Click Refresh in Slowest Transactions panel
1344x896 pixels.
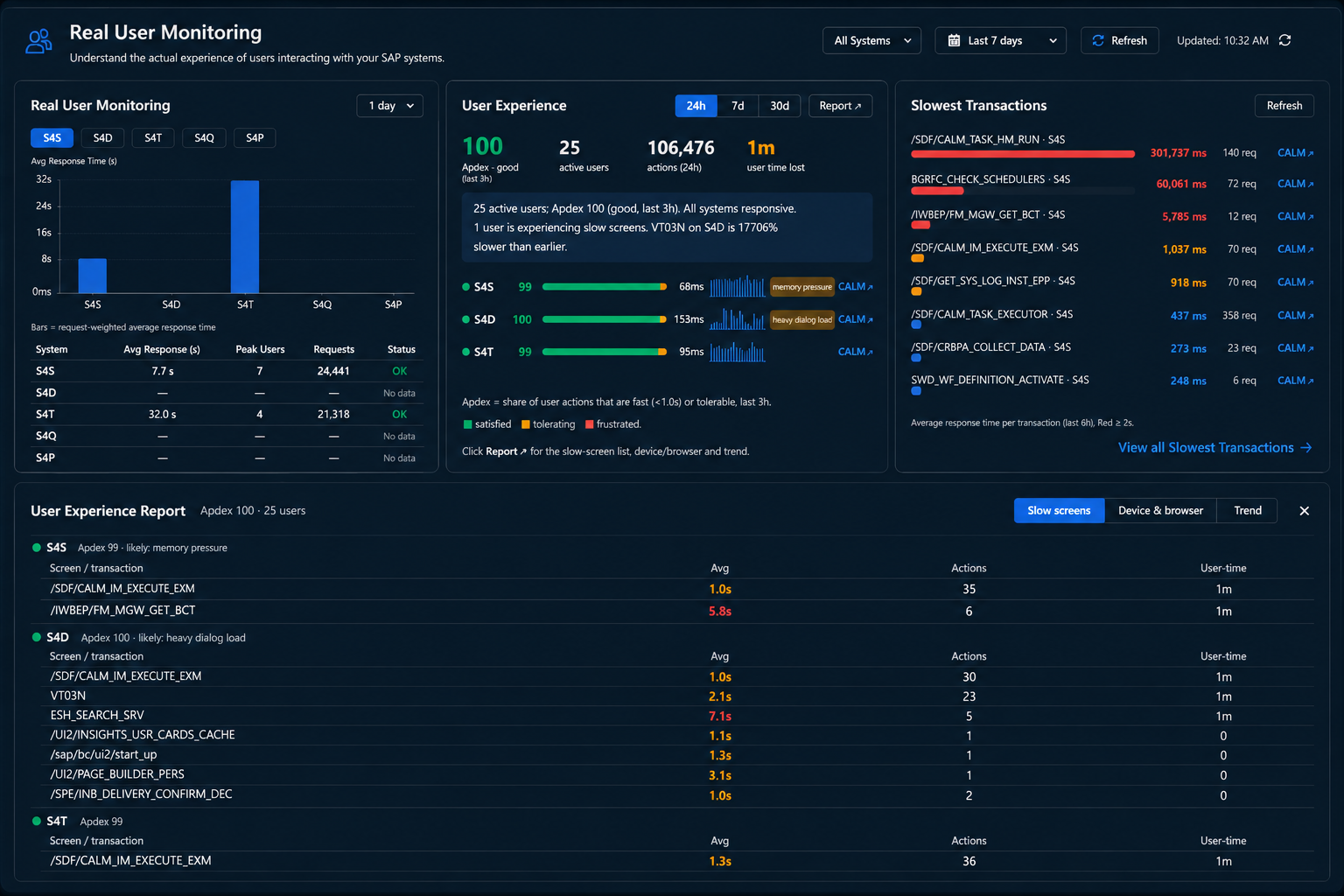1284,106
